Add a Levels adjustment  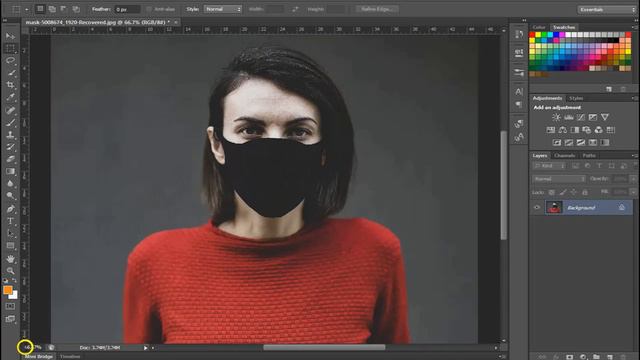[569, 118]
